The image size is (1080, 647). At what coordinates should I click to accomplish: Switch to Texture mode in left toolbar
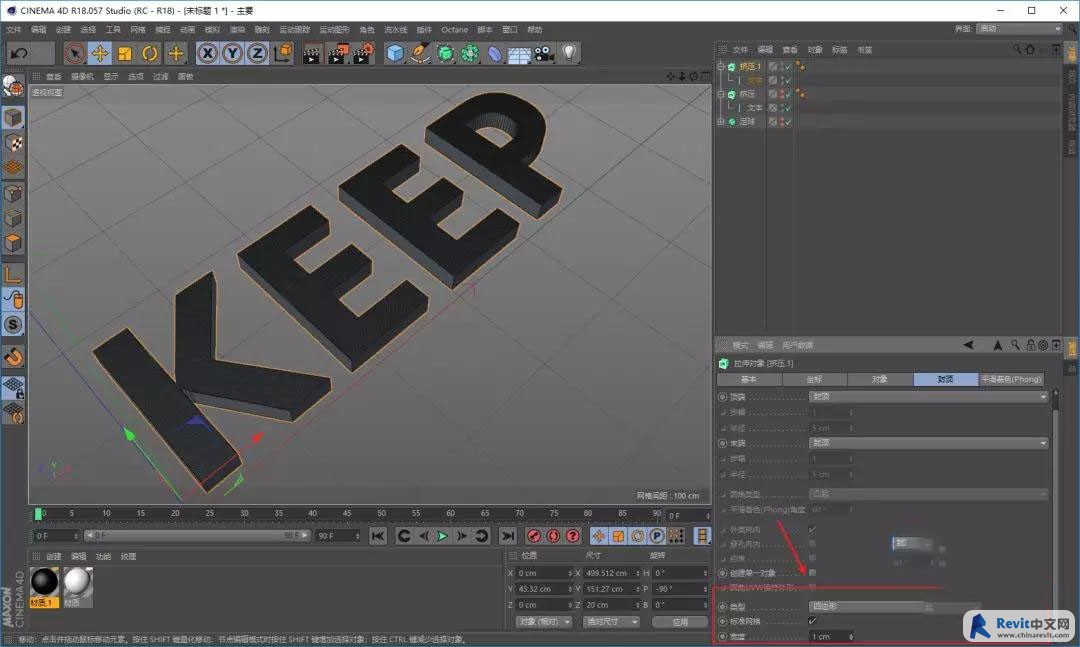(13, 143)
